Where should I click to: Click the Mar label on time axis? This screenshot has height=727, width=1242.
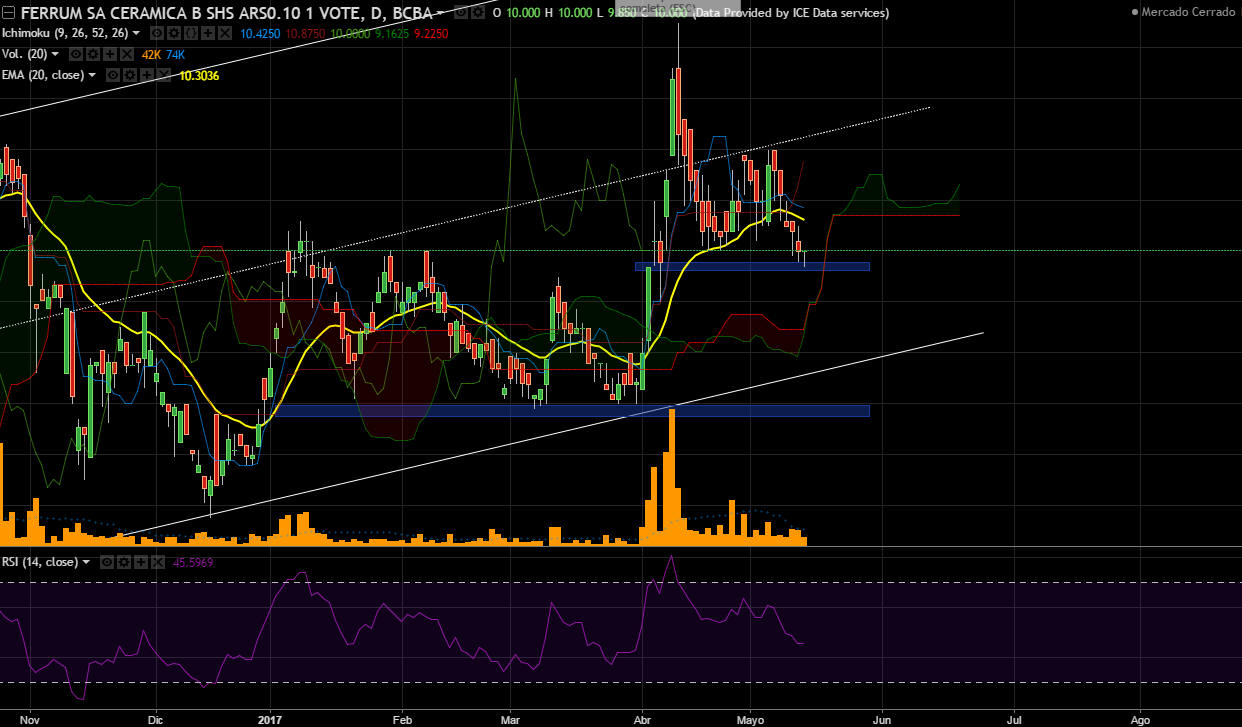pos(512,718)
